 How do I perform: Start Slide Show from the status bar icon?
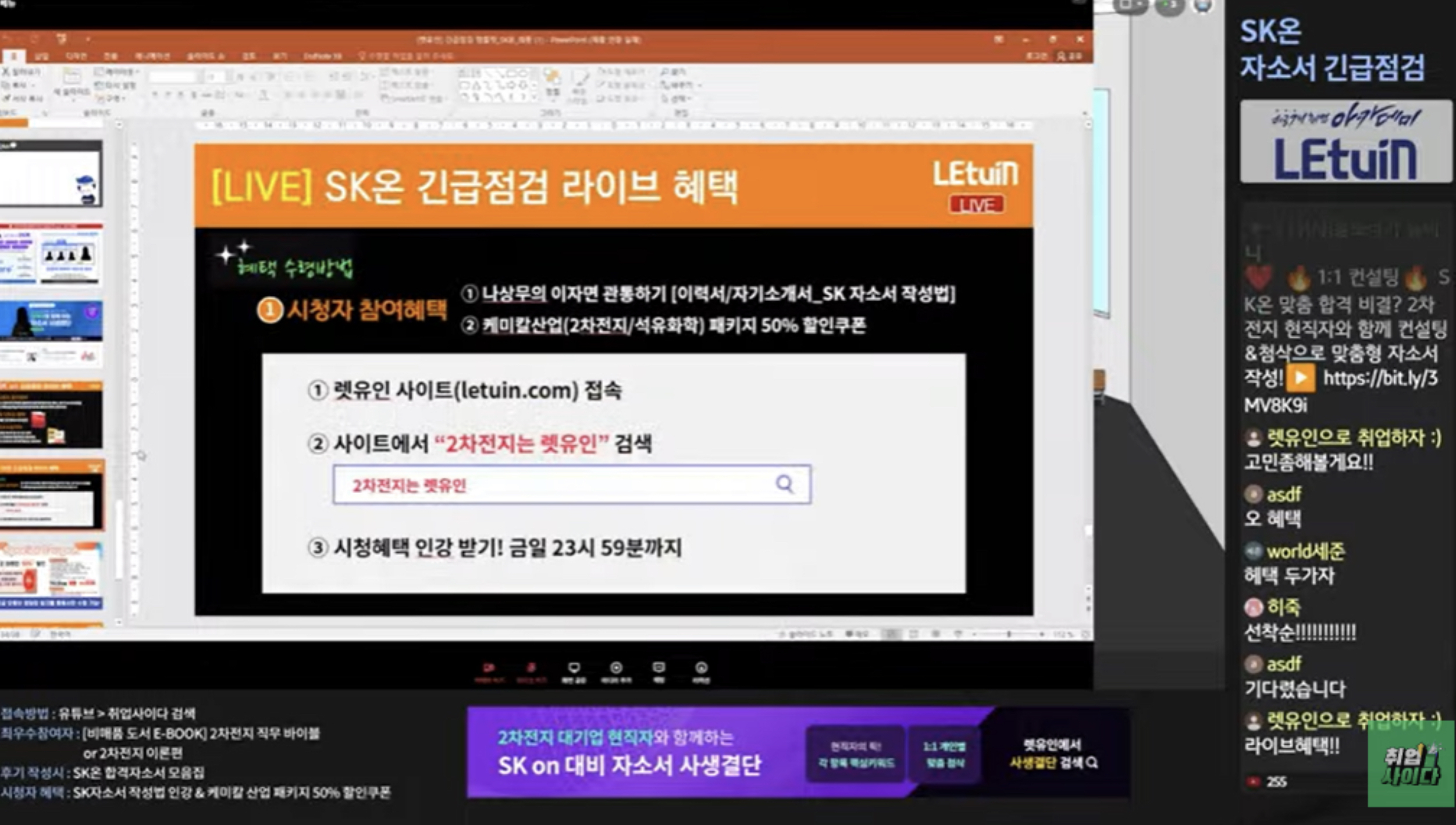tap(958, 634)
